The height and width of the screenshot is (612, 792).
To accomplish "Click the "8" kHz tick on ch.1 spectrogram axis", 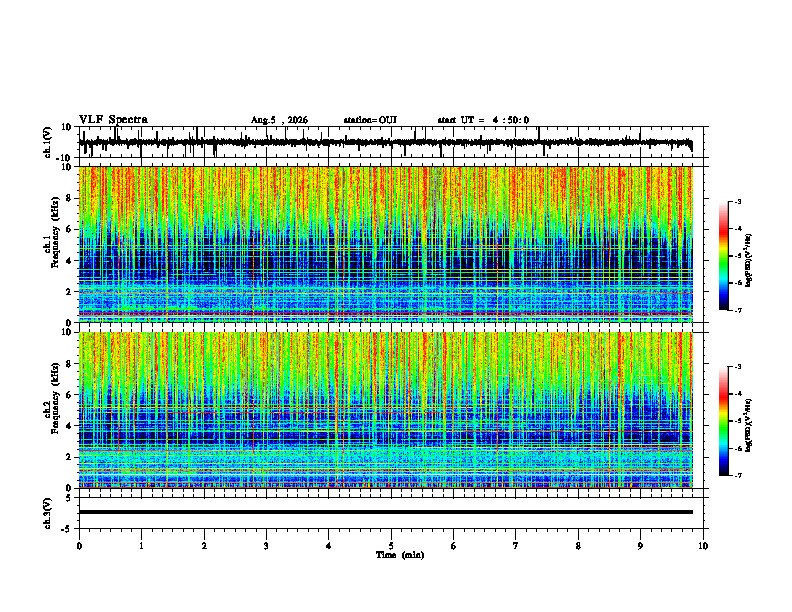I will (70, 198).
